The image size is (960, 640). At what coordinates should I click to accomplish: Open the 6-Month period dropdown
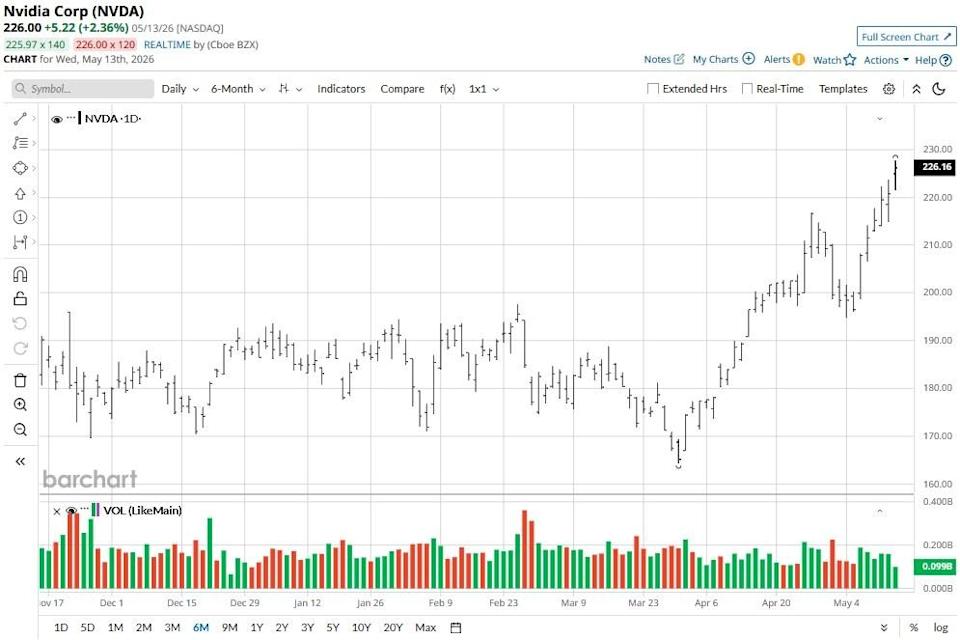238,89
